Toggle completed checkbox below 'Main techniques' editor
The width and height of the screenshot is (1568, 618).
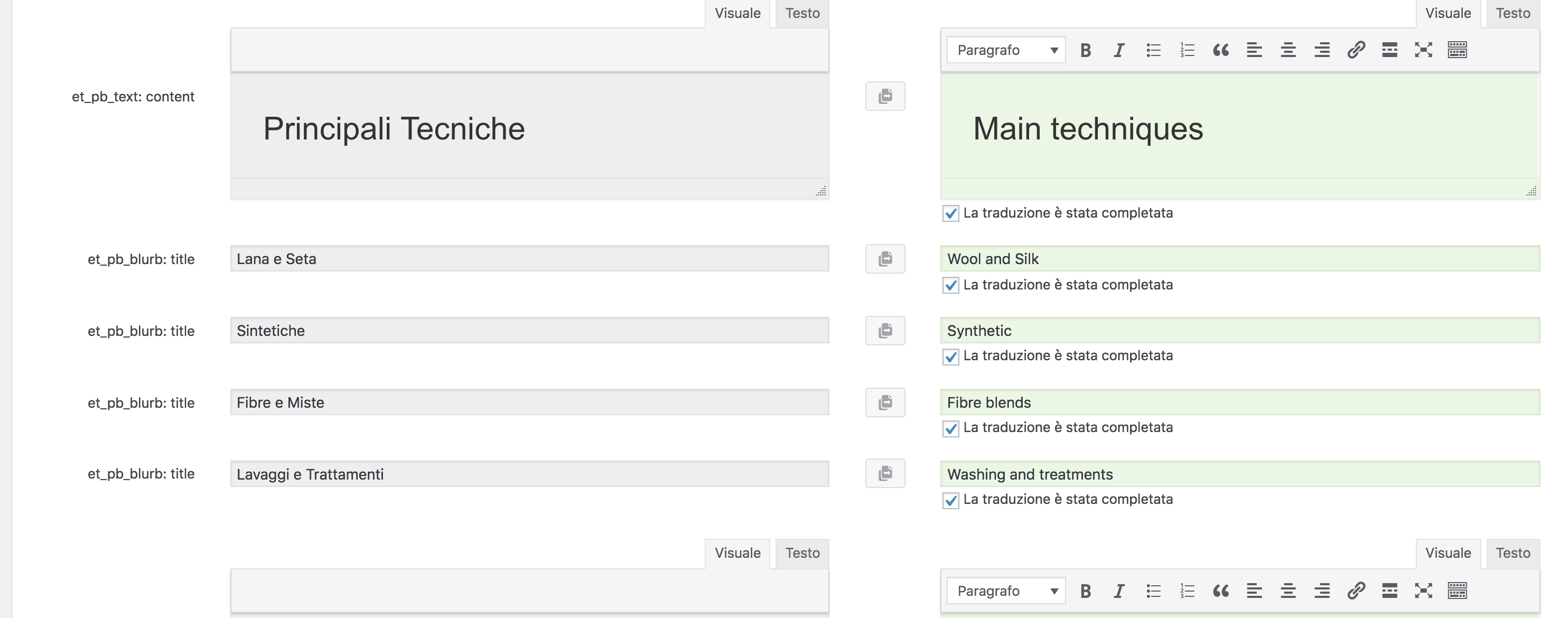point(951,213)
